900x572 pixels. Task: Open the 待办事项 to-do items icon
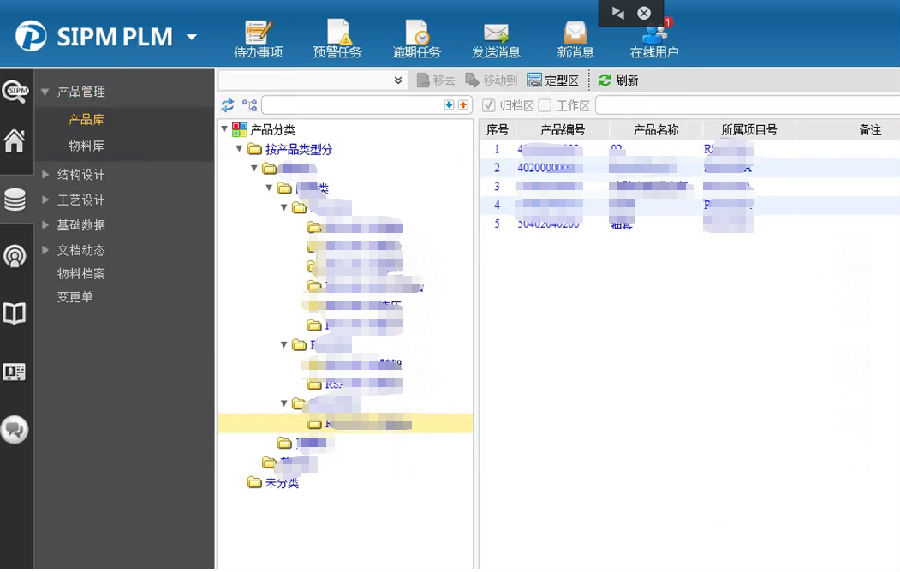point(258,33)
